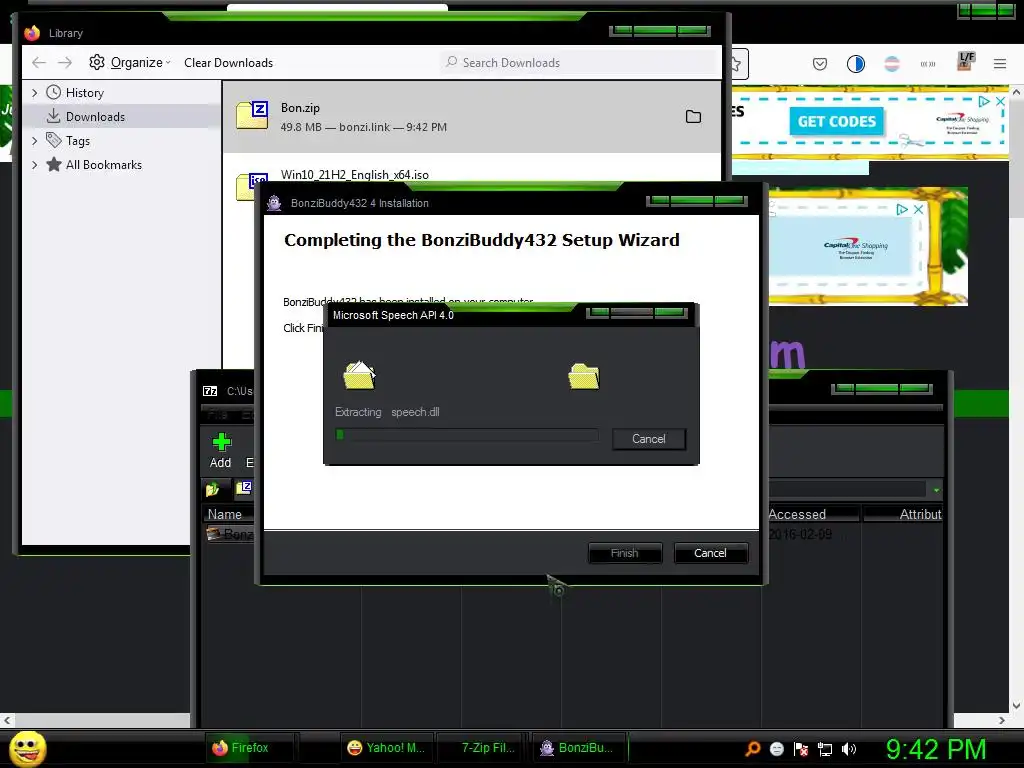The width and height of the screenshot is (1024, 768).
Task: Click the History clock icon
Action: (54, 92)
